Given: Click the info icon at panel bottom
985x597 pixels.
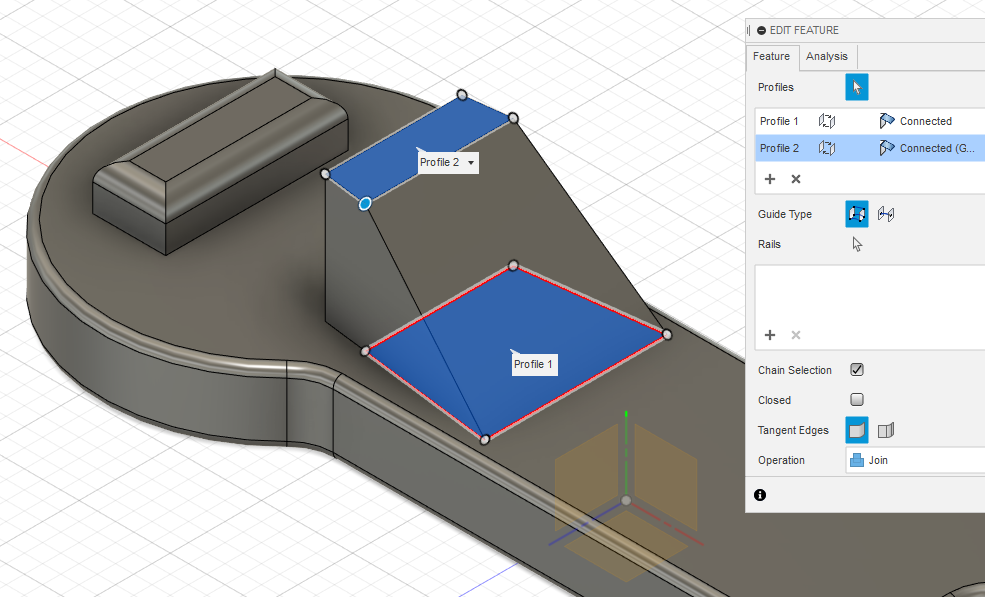Looking at the screenshot, I should tap(760, 495).
